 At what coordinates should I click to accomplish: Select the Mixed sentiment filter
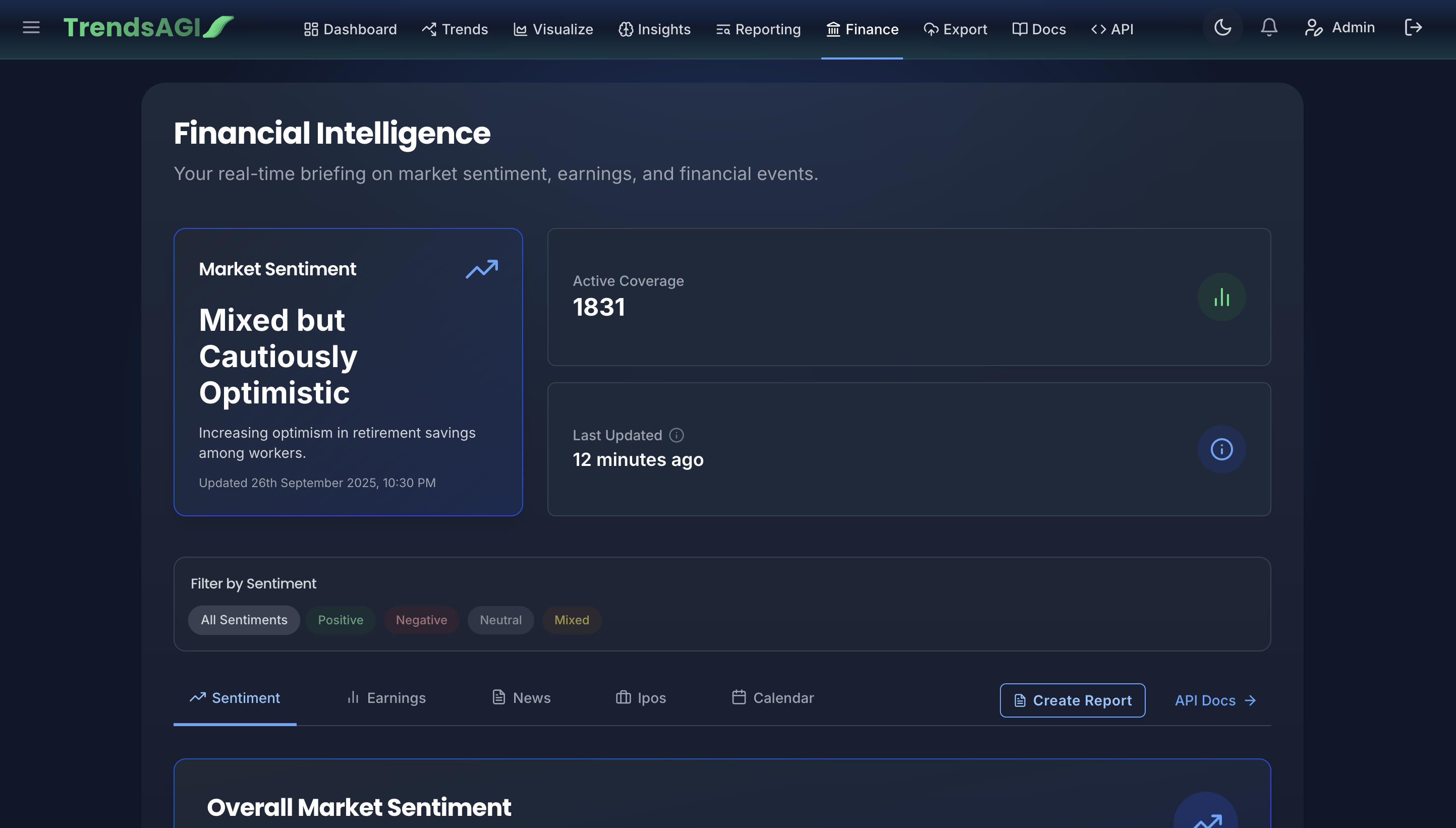[571, 620]
